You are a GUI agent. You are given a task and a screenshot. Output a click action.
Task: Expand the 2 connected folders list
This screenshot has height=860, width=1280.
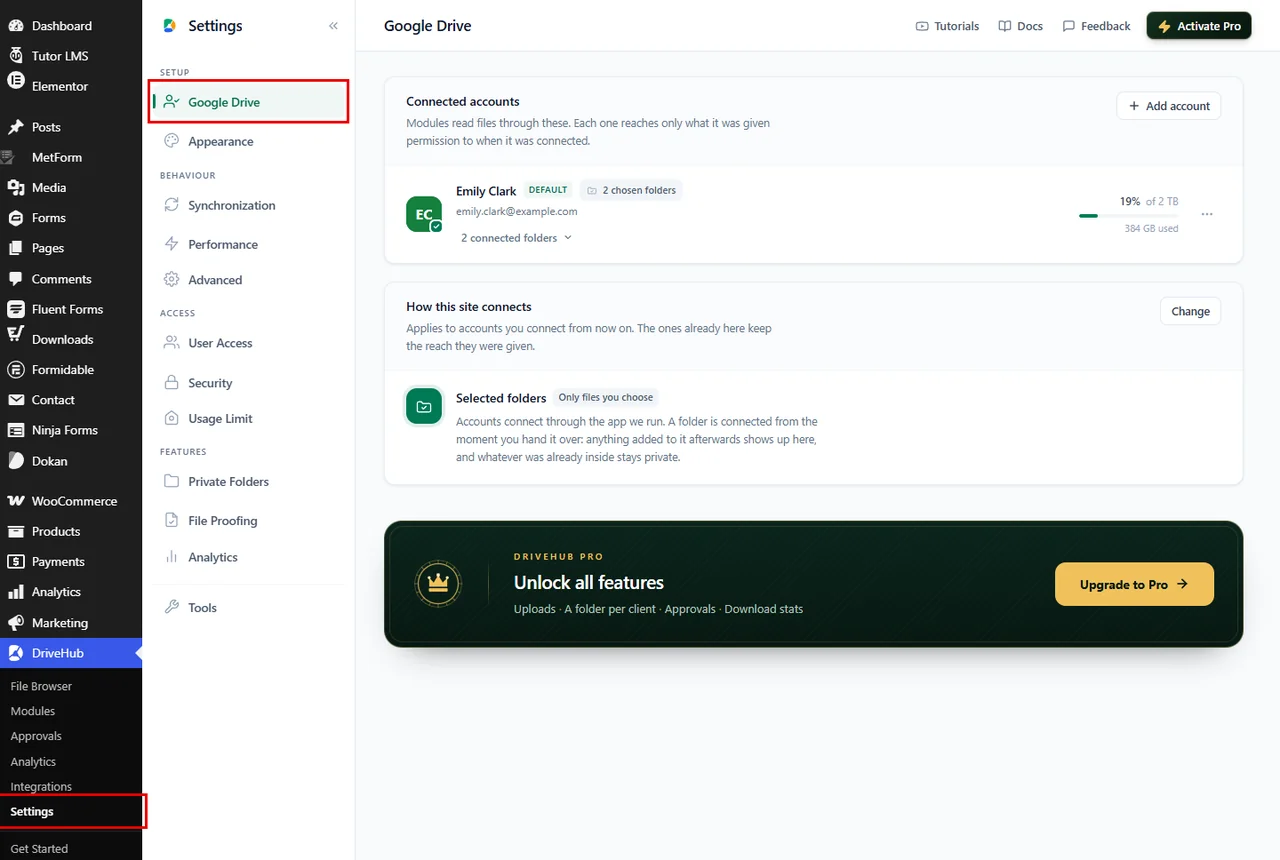tap(516, 238)
